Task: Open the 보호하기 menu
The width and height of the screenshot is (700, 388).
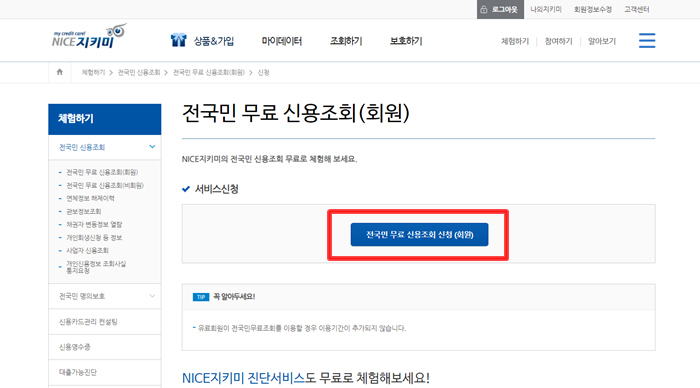Action: coord(406,41)
